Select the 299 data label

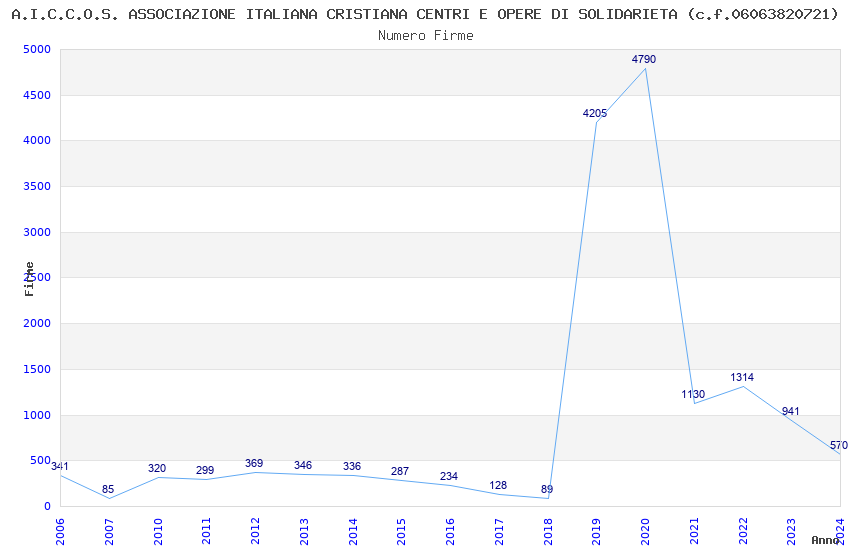(205, 470)
